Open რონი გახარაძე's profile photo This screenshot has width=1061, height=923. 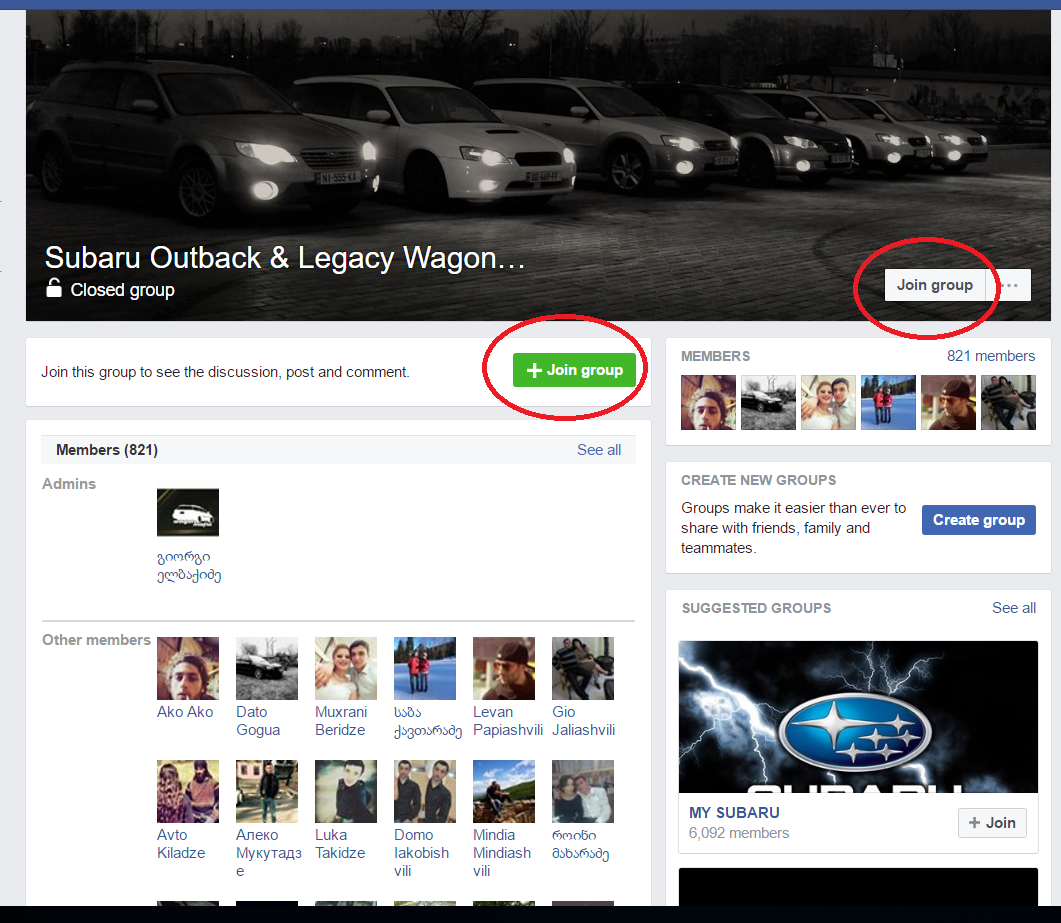tap(583, 791)
